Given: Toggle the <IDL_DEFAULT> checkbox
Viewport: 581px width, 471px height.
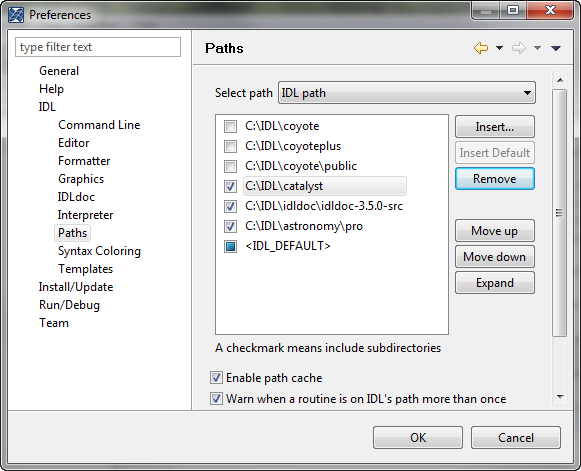Looking at the screenshot, I should click(230, 246).
